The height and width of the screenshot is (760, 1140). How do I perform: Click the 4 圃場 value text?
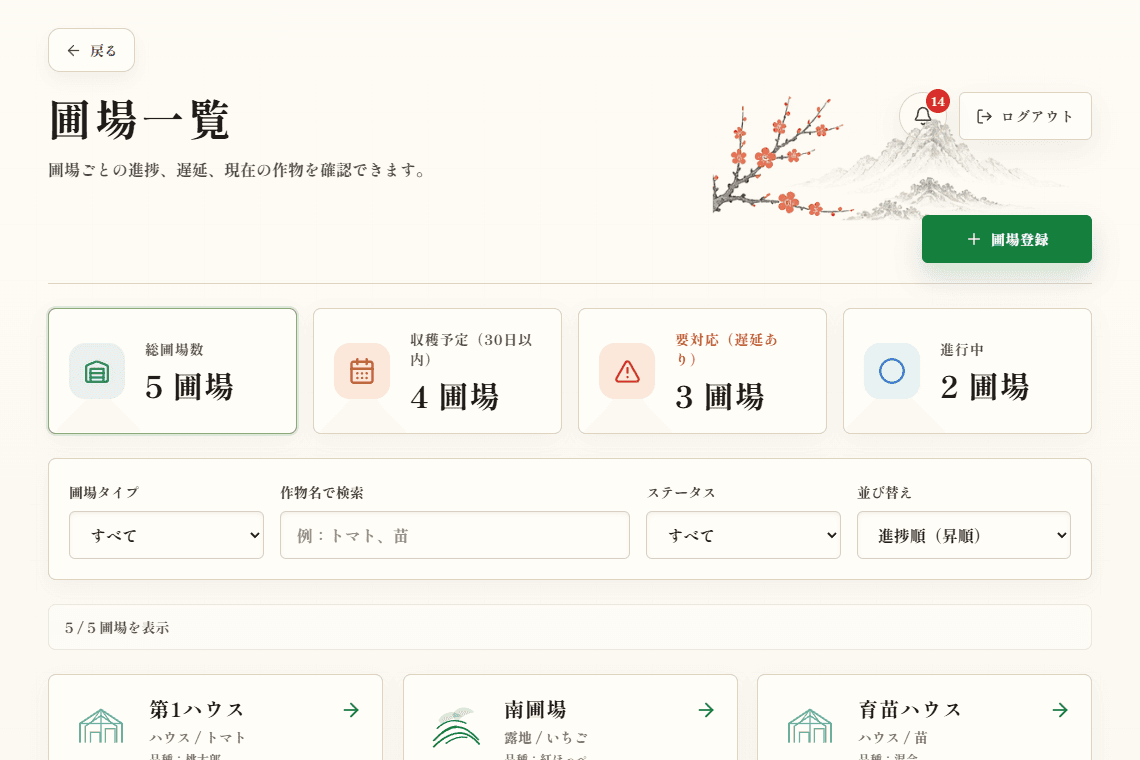[x=454, y=397]
